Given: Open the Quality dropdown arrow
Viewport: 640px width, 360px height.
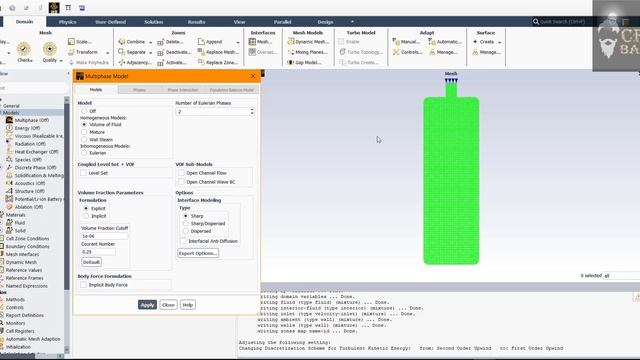Looking at the screenshot, I should pos(61,60).
